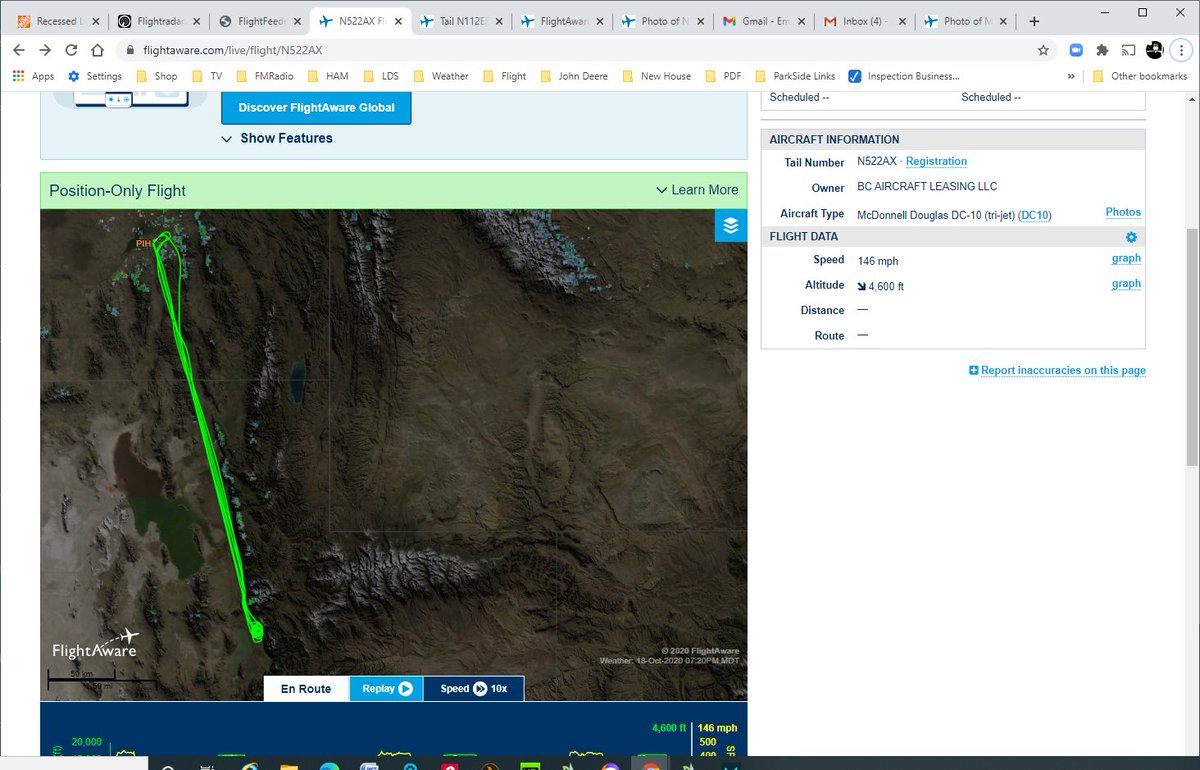
Task: Open the Speed graph link
Action: pos(1126,258)
